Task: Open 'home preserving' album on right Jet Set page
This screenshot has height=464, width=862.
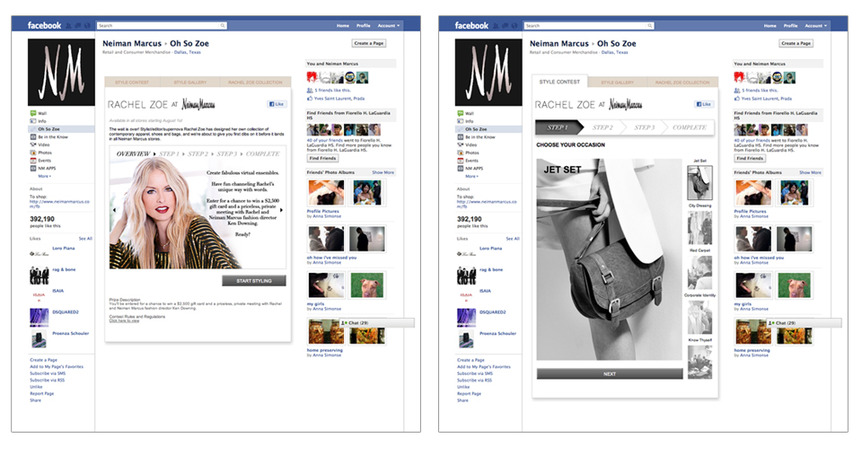Action: tap(752, 350)
